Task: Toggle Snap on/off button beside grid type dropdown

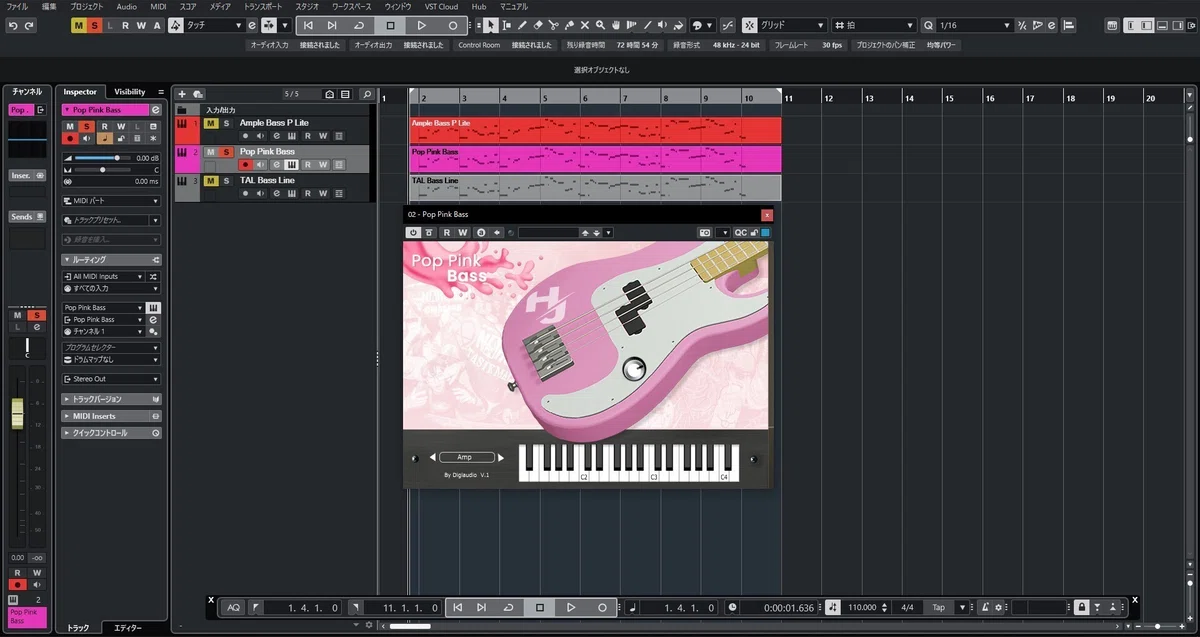Action: click(x=749, y=25)
